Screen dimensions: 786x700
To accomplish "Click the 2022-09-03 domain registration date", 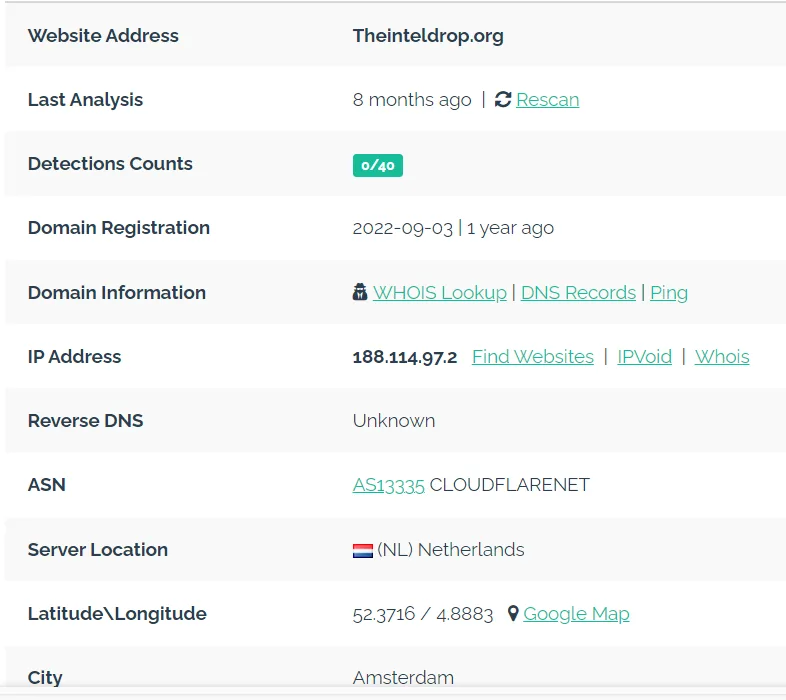I will (402, 228).
